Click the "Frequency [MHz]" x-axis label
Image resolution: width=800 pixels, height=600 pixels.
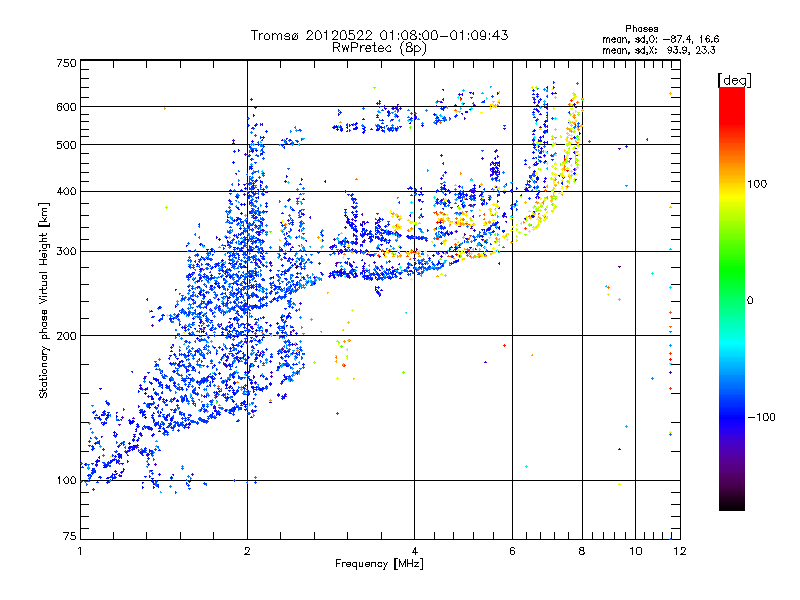[x=379, y=564]
